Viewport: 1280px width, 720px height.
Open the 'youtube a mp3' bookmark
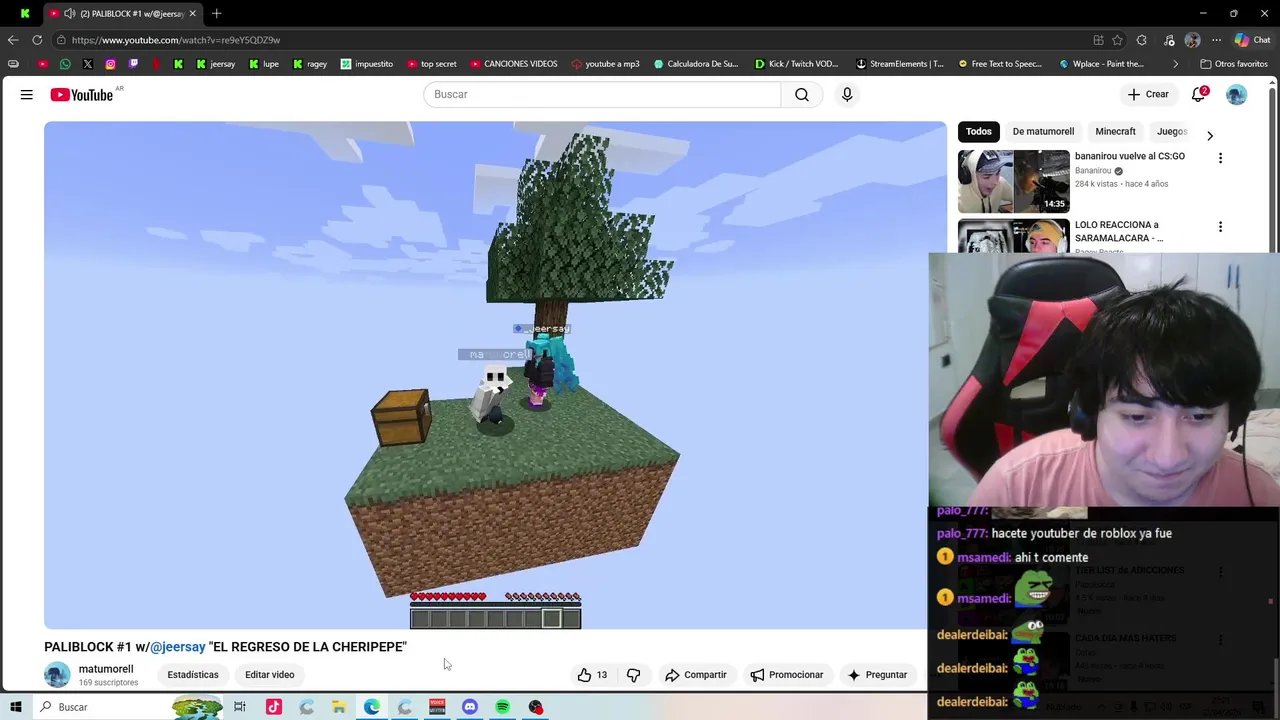click(606, 64)
